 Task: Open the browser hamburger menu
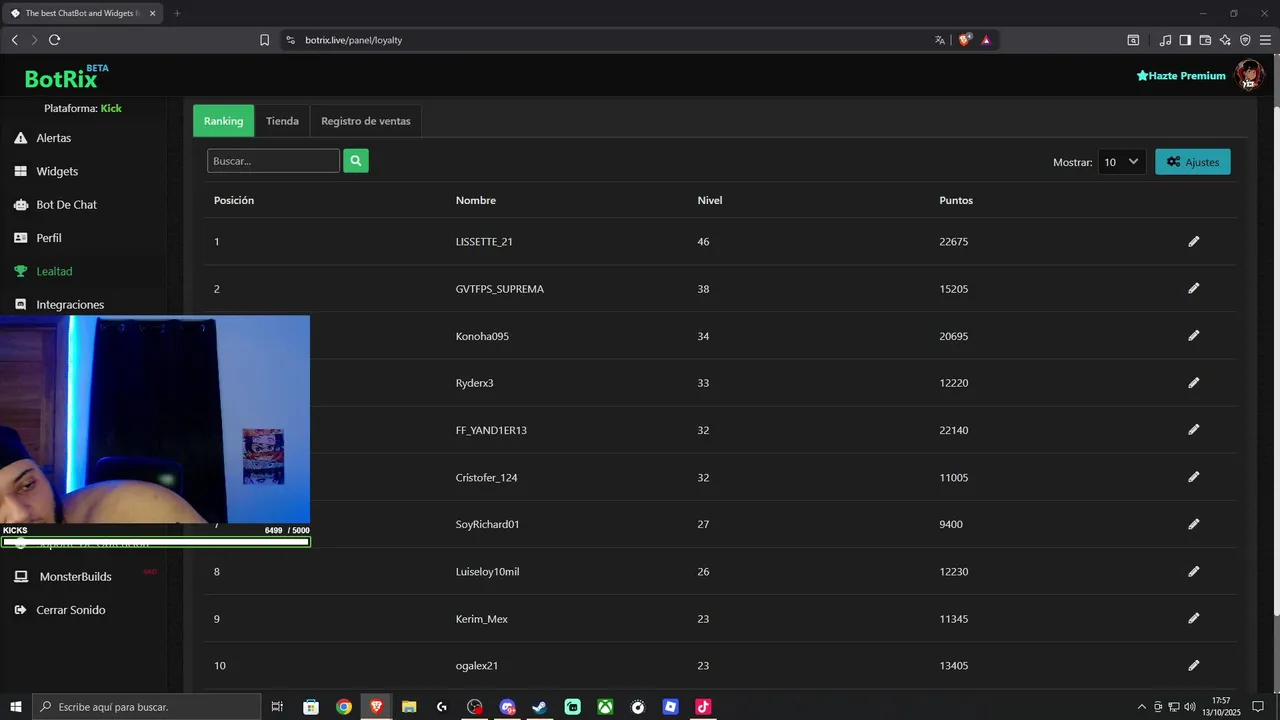pyautogui.click(x=1265, y=40)
